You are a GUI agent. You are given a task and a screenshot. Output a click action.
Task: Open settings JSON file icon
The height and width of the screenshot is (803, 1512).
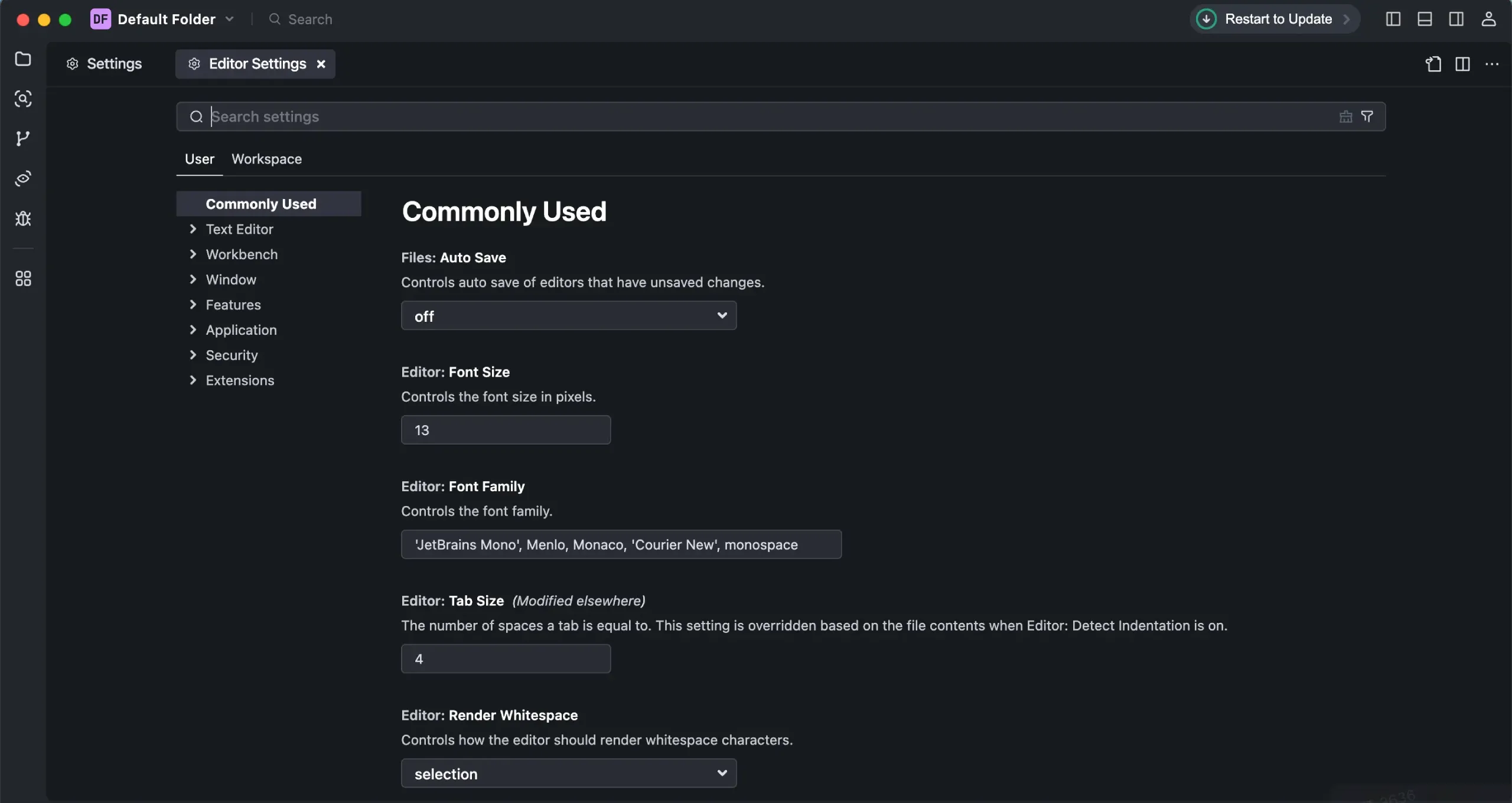click(1433, 64)
